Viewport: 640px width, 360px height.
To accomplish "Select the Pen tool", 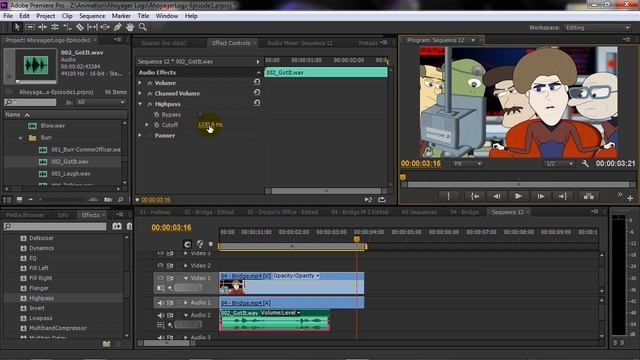I will (x=118, y=27).
